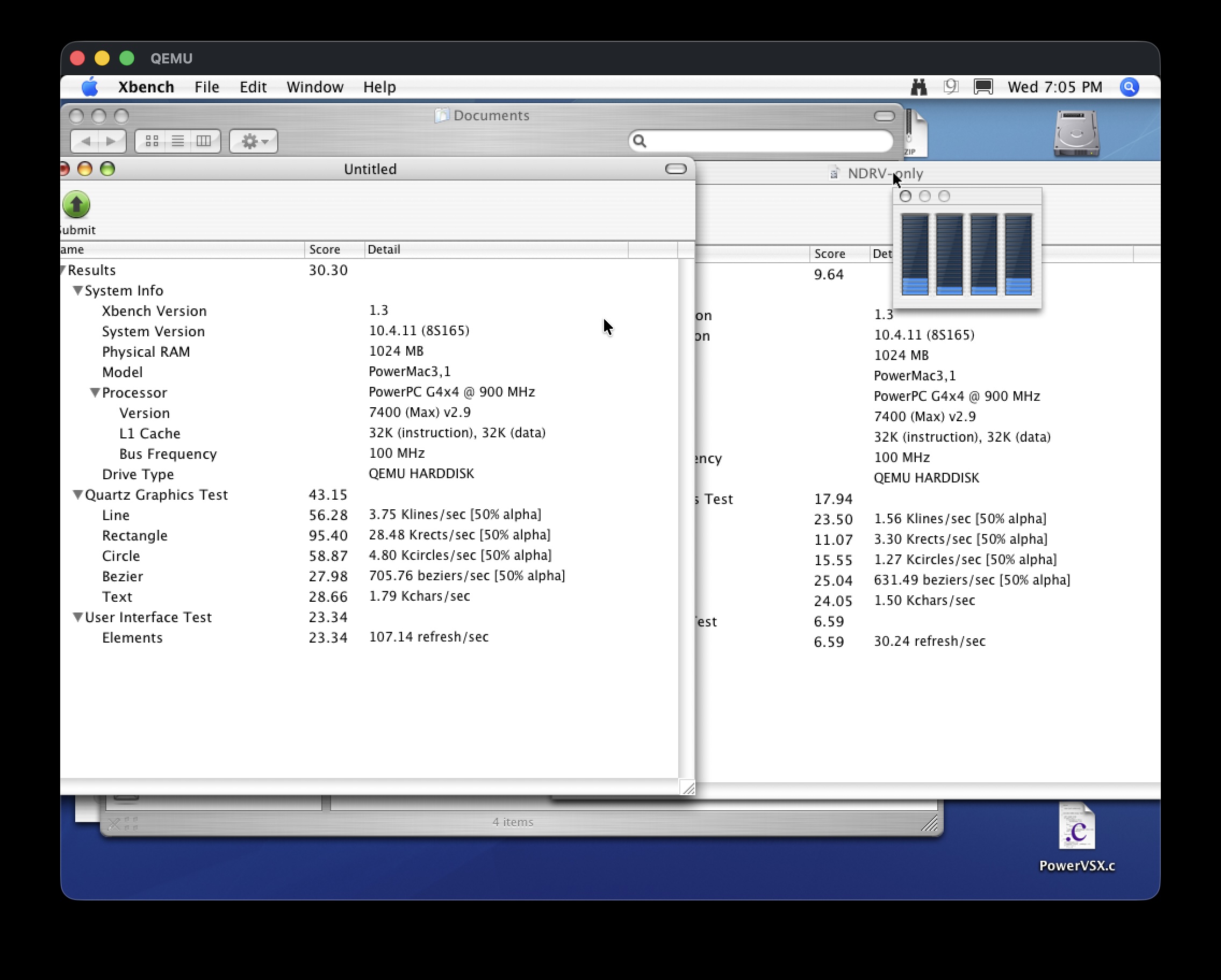
Task: Select the Model row
Action: point(369,372)
